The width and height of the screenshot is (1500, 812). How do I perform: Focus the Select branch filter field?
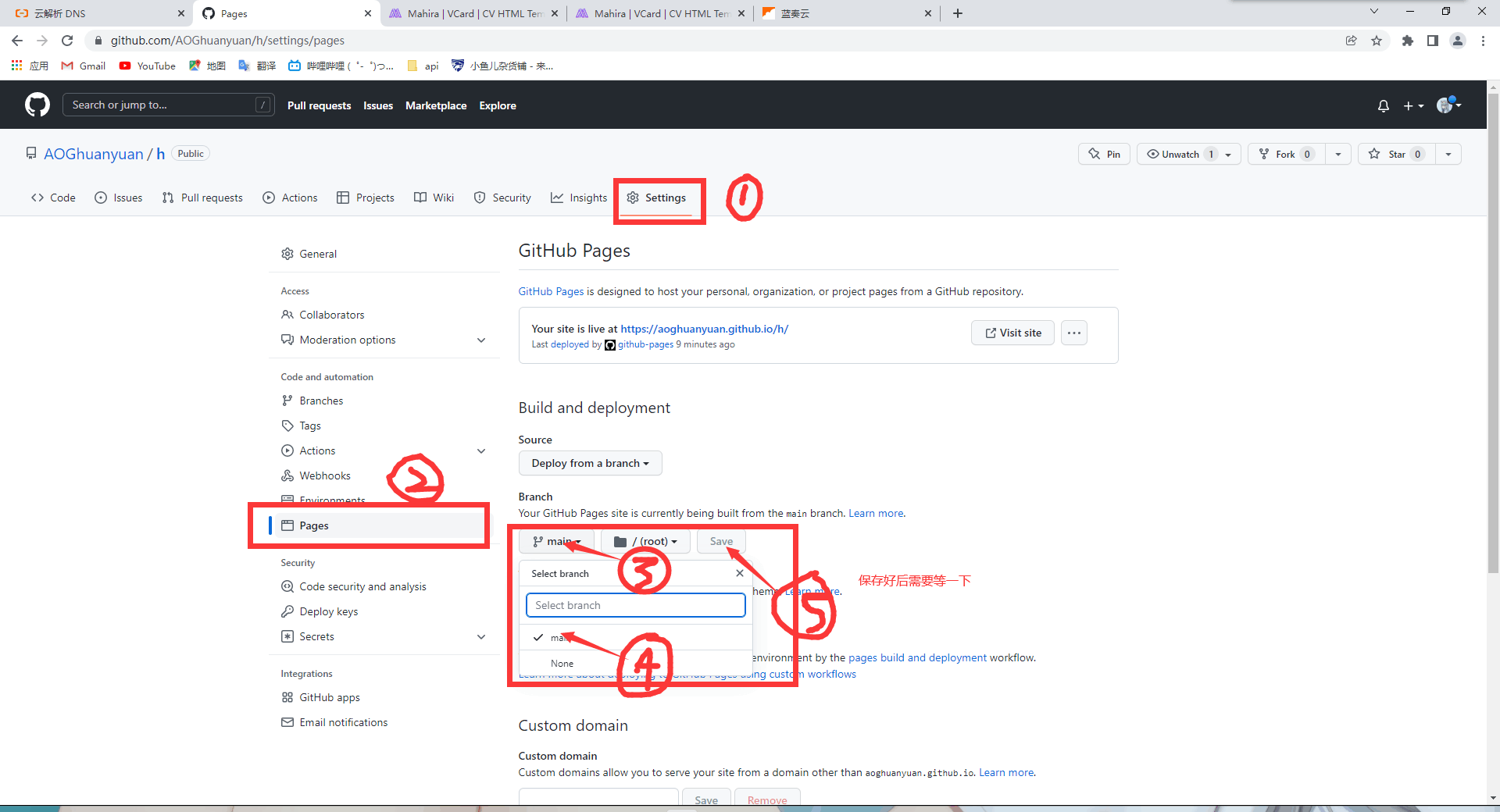(635, 605)
